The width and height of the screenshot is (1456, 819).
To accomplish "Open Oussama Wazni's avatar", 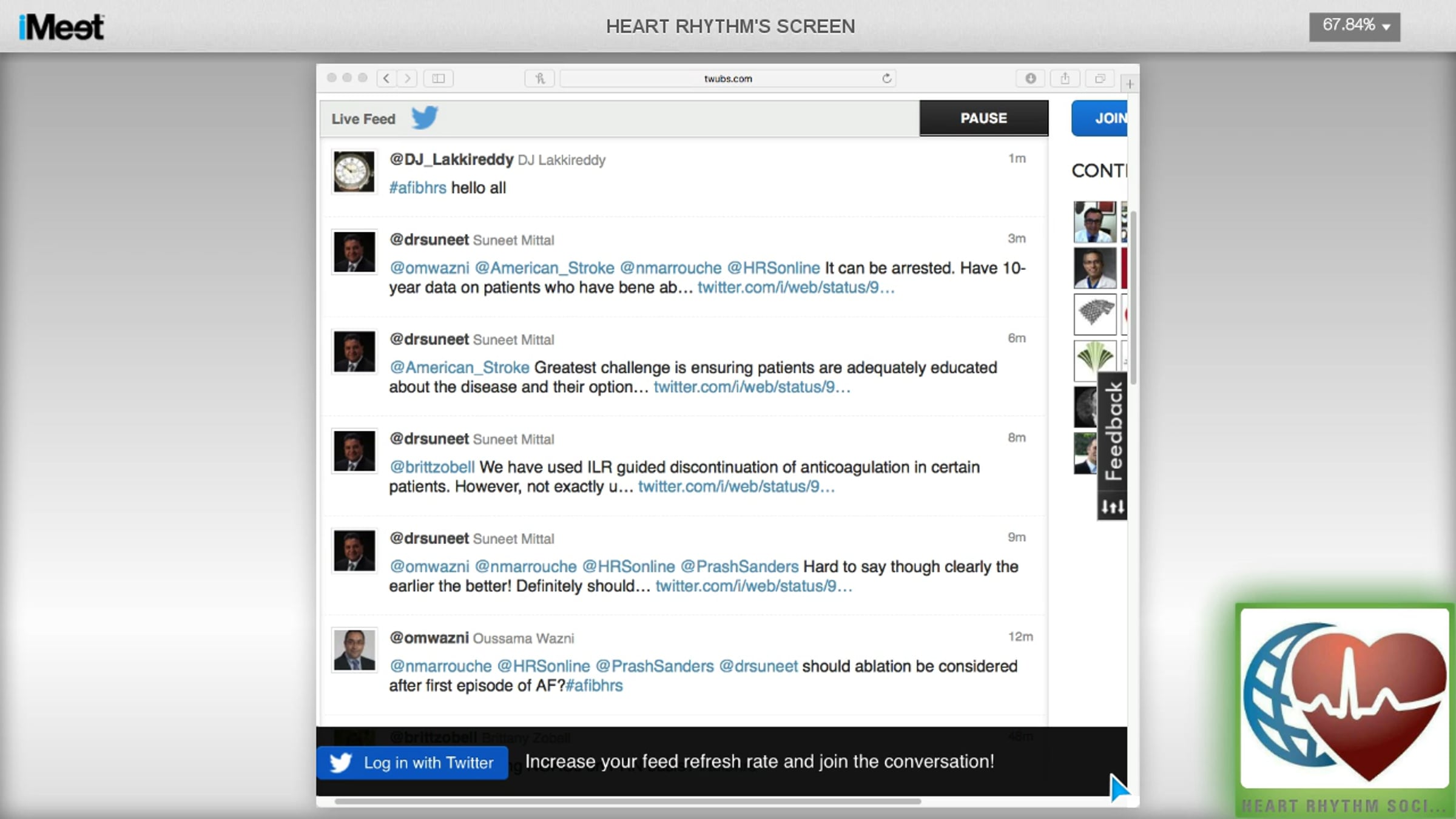I will 354,650.
